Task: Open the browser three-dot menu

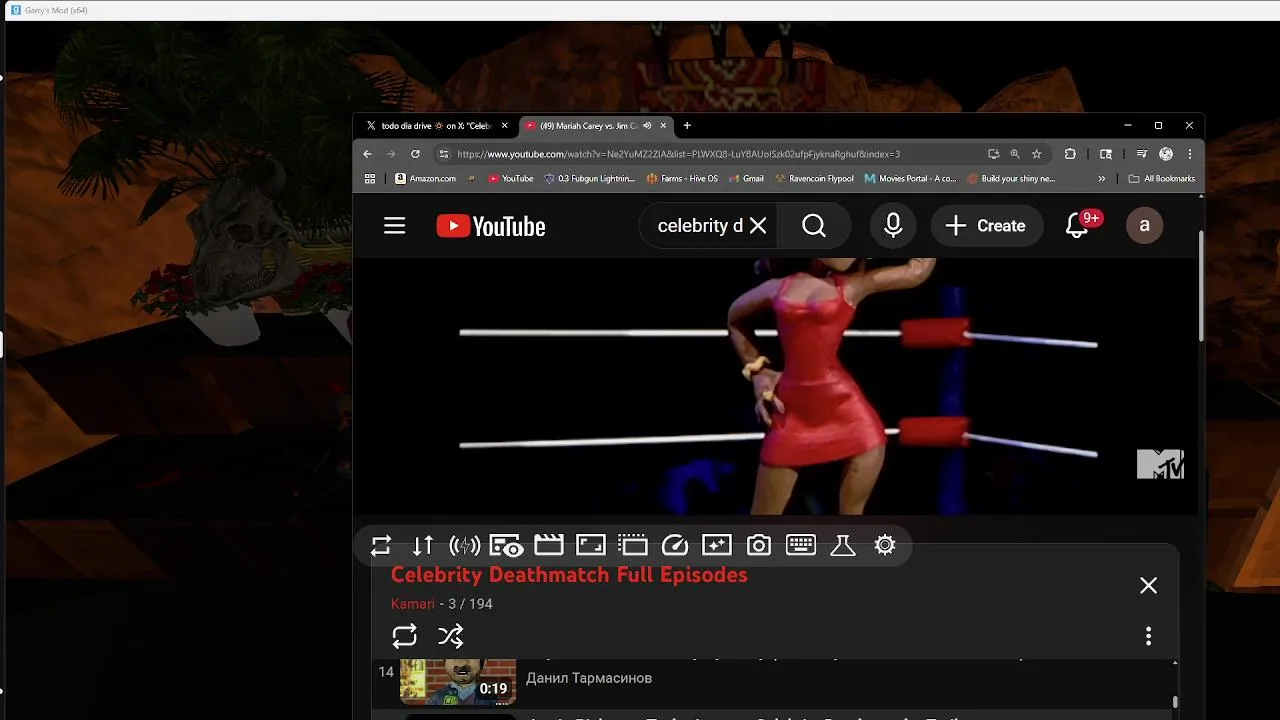Action: click(x=1190, y=154)
